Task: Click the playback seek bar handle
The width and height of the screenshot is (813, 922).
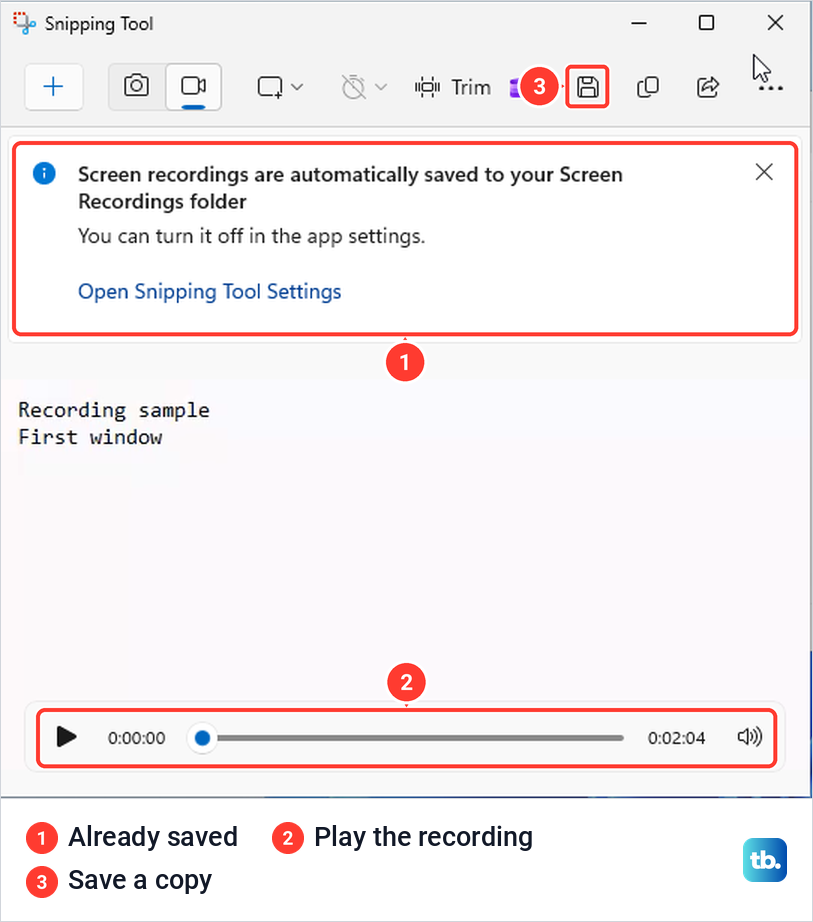Action: click(202, 737)
